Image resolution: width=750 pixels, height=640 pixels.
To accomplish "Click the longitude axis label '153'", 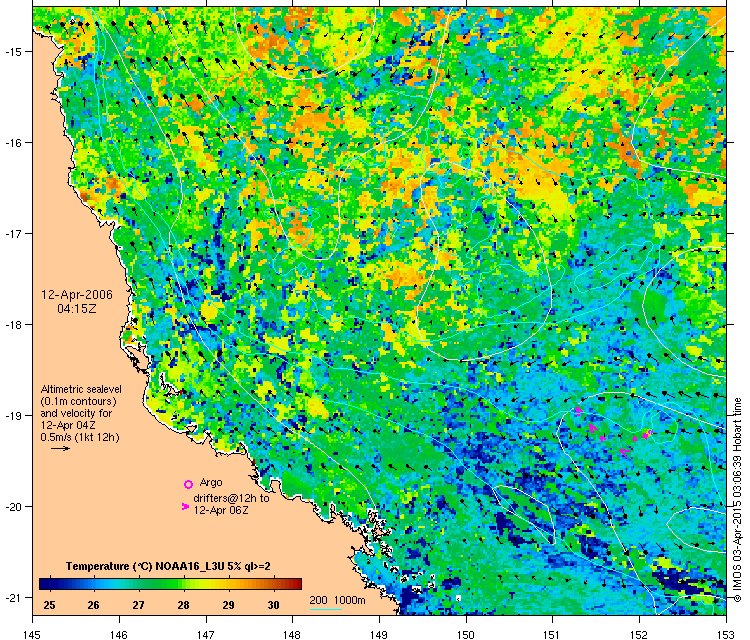I will pos(726,634).
